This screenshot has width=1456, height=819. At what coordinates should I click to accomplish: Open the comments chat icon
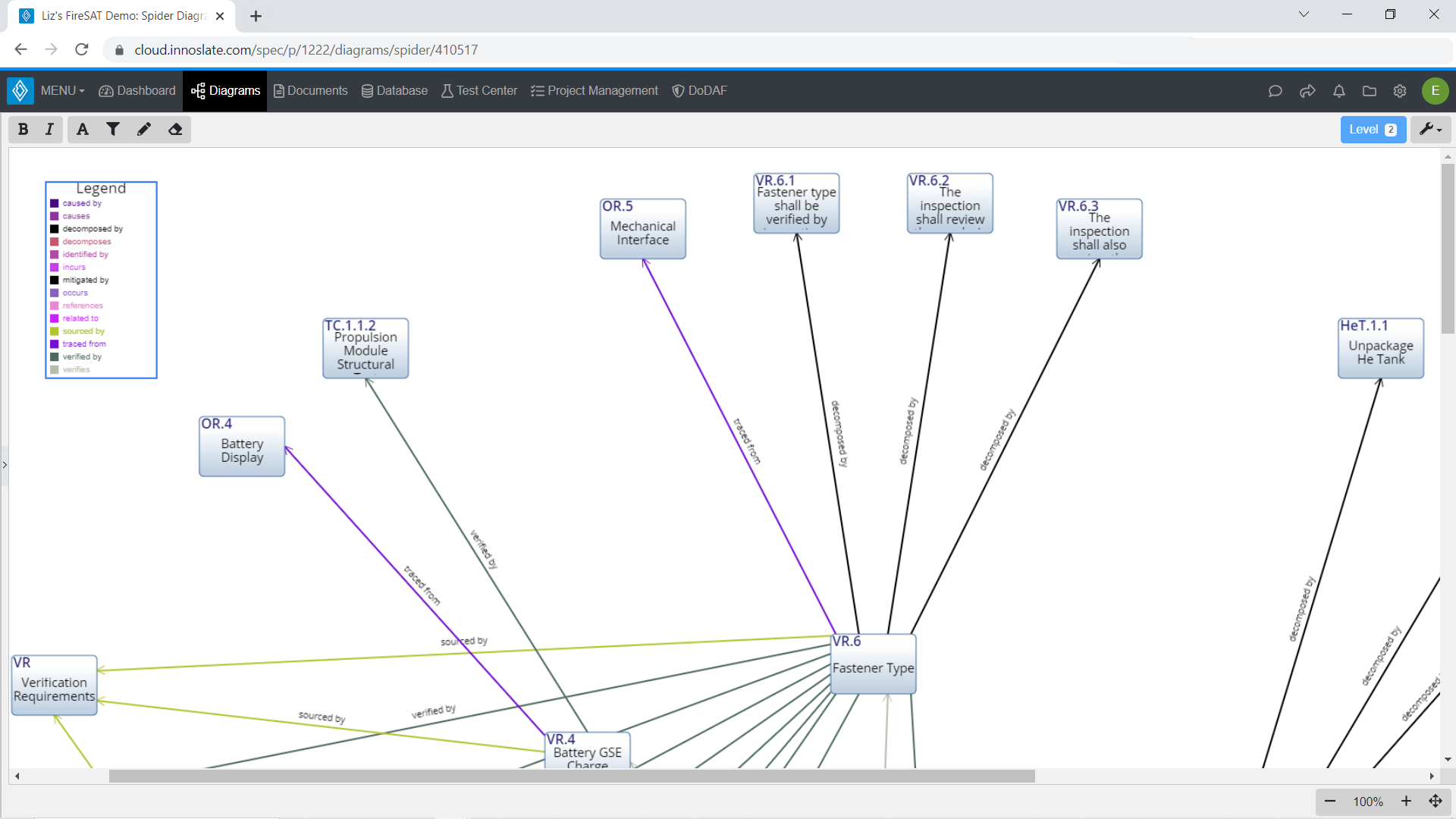(x=1275, y=91)
